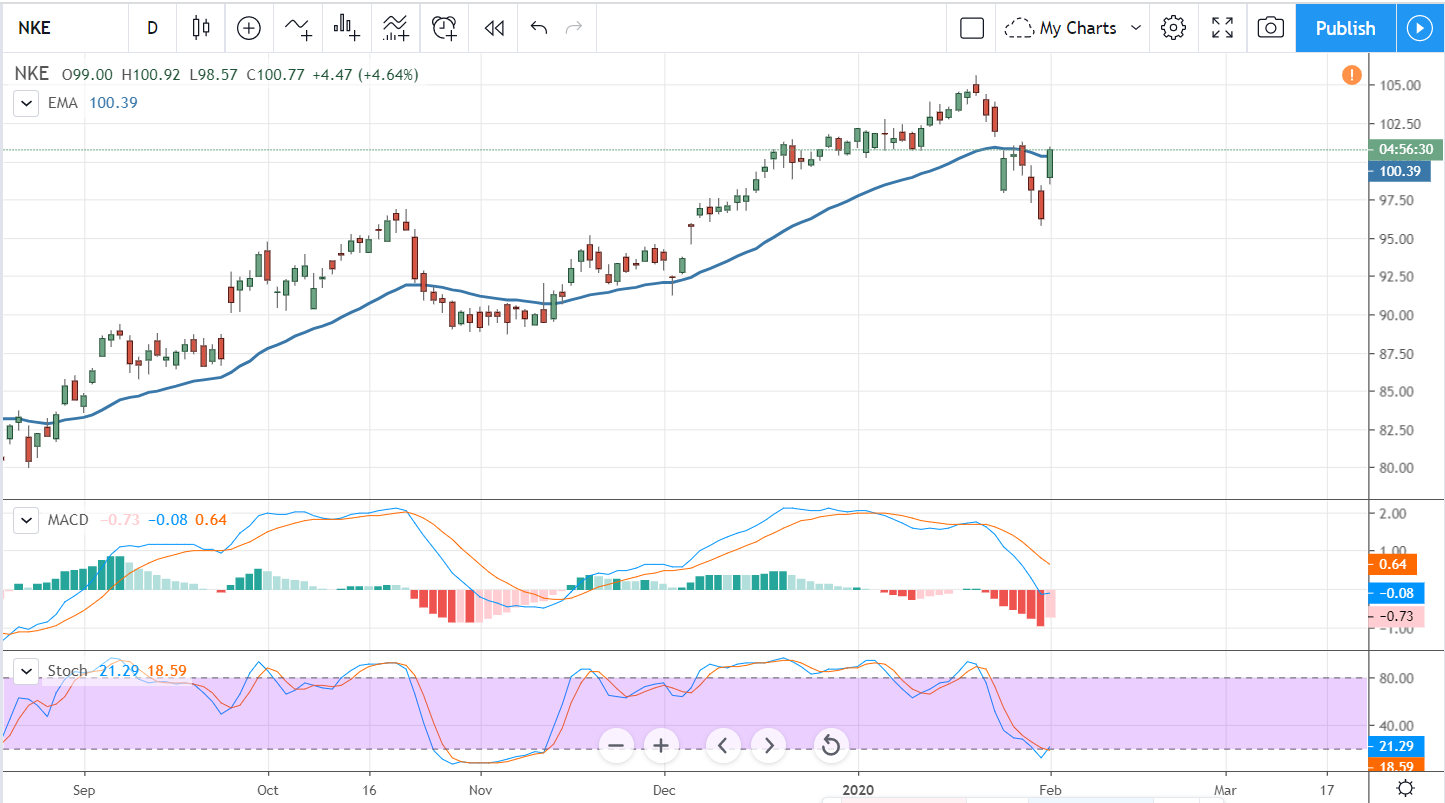1445x803 pixels.
Task: Zoom out with the minus button
Action: [615, 745]
